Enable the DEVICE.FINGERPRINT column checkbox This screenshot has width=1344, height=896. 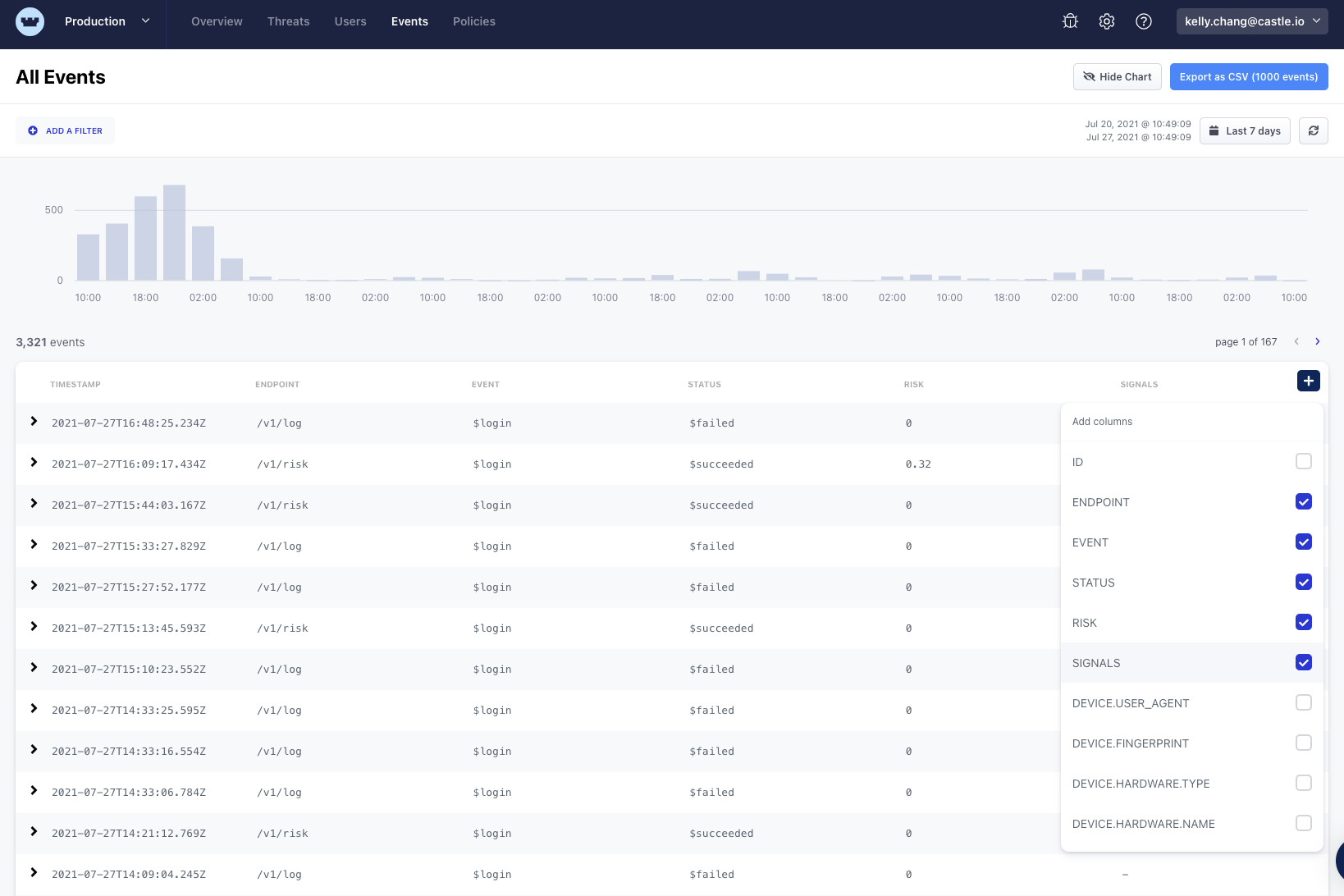[x=1304, y=743]
